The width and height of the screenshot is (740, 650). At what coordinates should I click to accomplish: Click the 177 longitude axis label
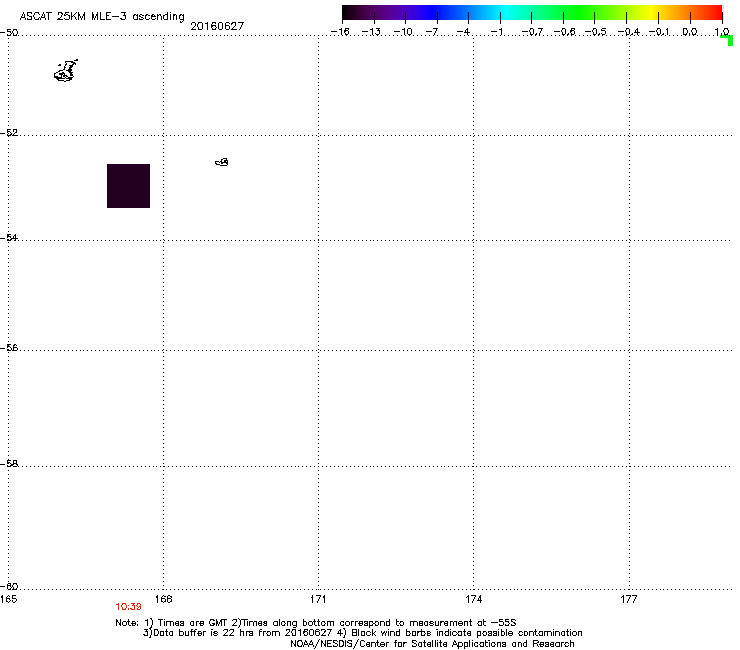click(x=629, y=599)
